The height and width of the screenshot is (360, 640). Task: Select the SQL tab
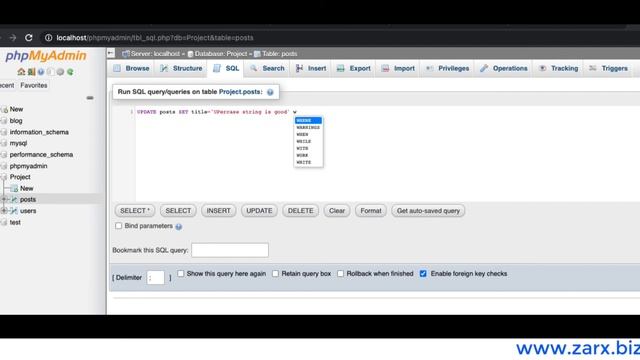[226, 69]
